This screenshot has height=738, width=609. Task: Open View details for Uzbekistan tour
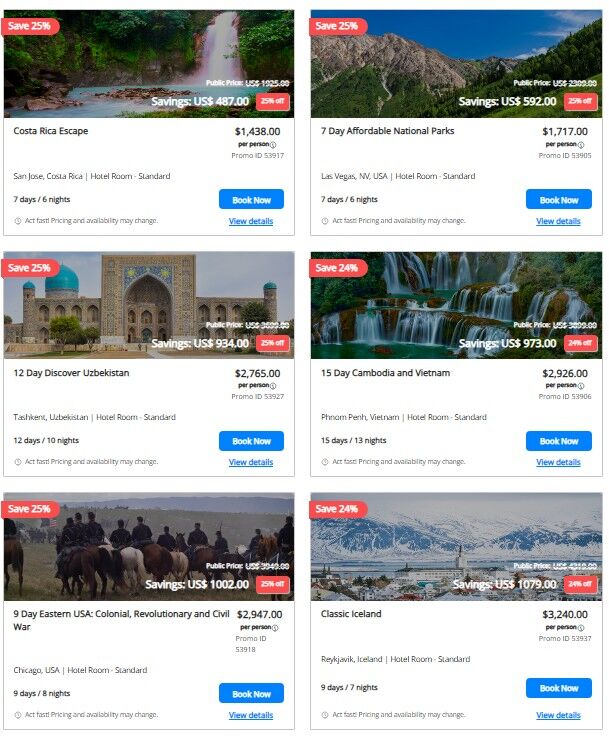251,462
